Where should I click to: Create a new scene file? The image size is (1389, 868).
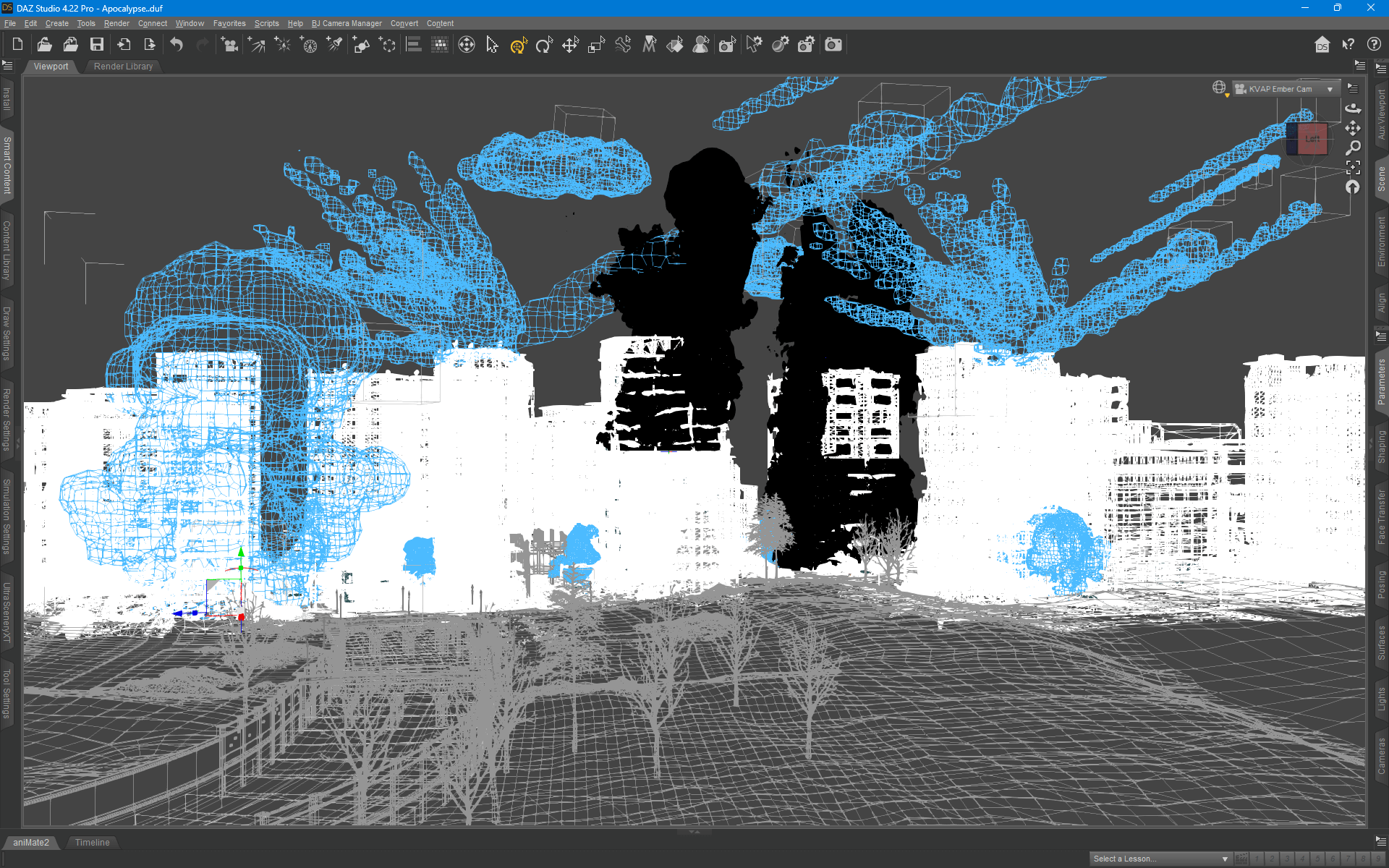point(18,45)
